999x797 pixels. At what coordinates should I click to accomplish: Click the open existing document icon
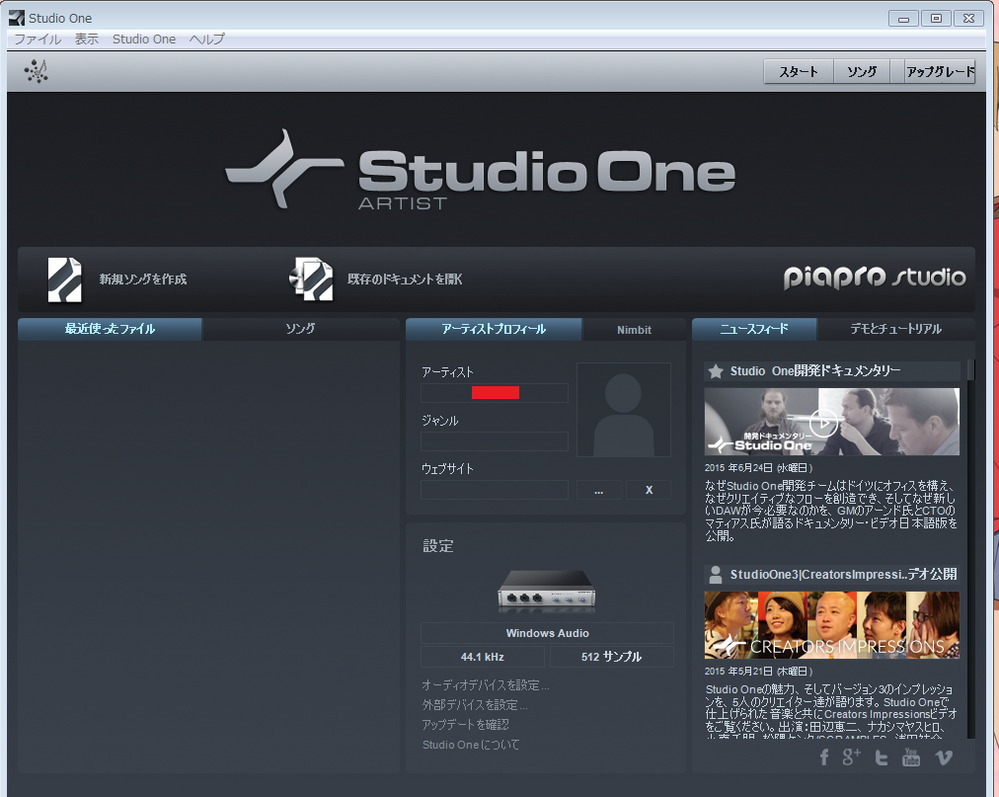(311, 279)
